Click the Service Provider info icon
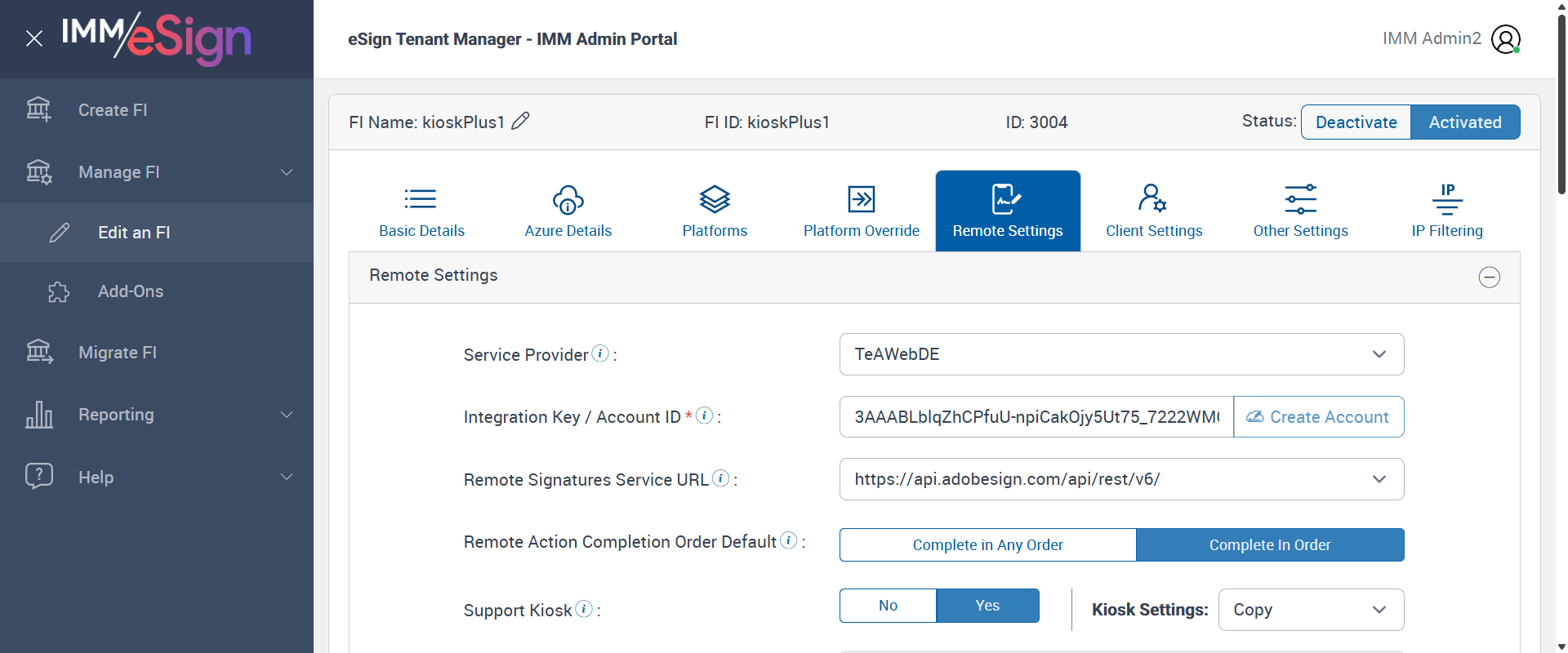 click(600, 353)
